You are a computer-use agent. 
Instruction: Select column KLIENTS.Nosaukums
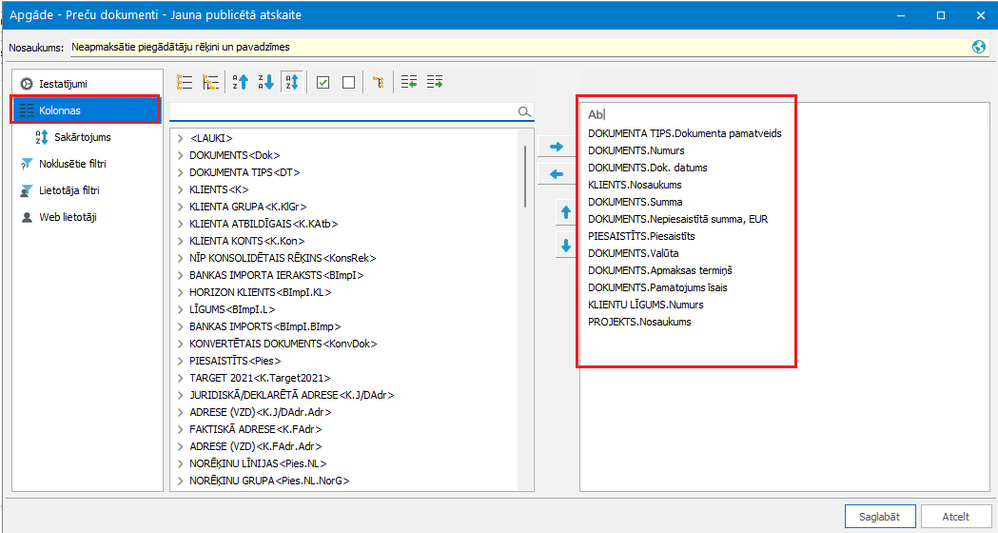(x=635, y=185)
